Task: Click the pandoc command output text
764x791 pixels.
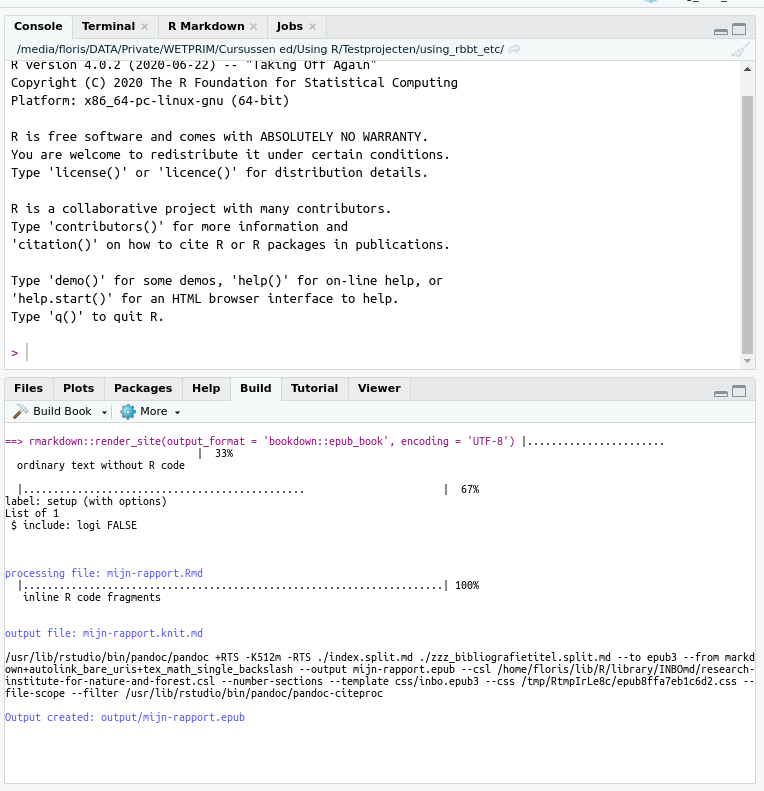Action: [x=379, y=675]
